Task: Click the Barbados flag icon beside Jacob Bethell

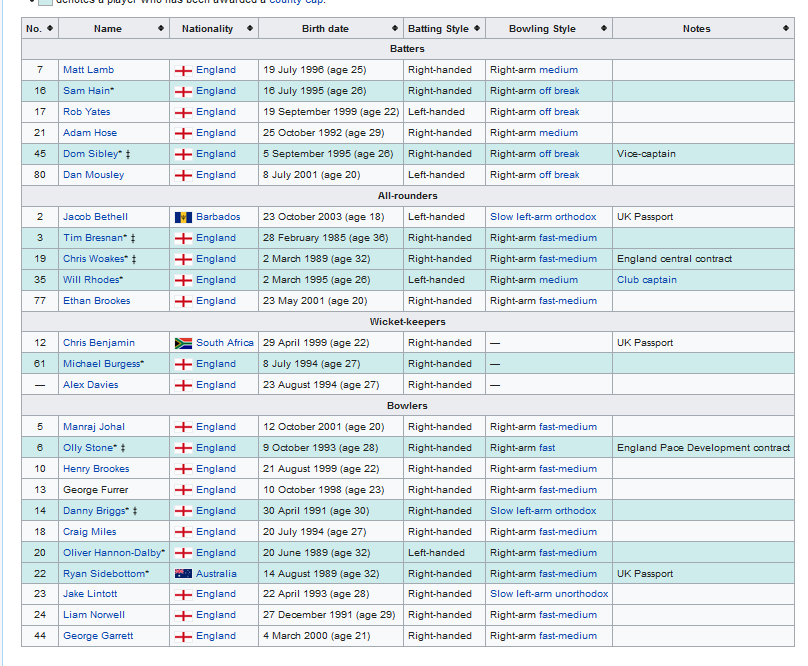Action: click(183, 218)
